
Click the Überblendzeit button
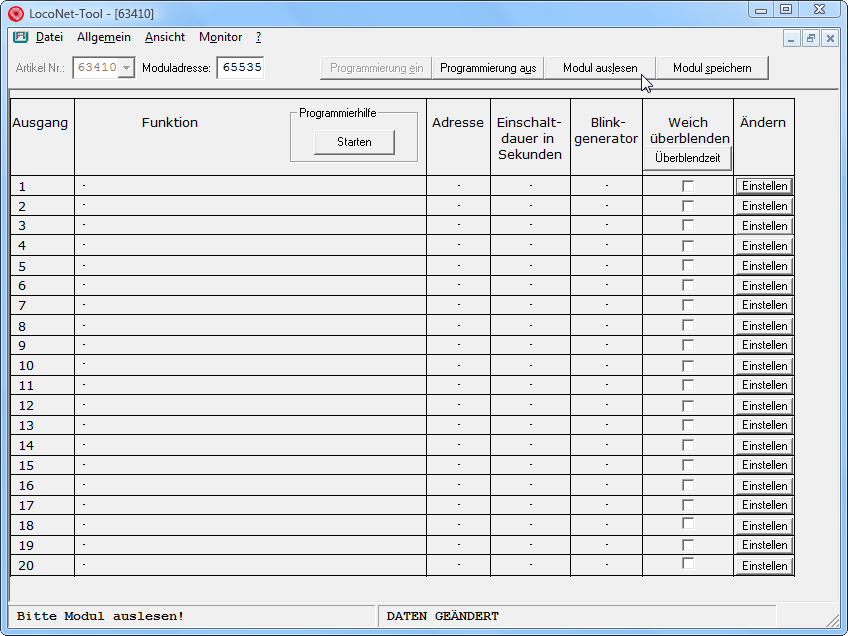(x=687, y=158)
